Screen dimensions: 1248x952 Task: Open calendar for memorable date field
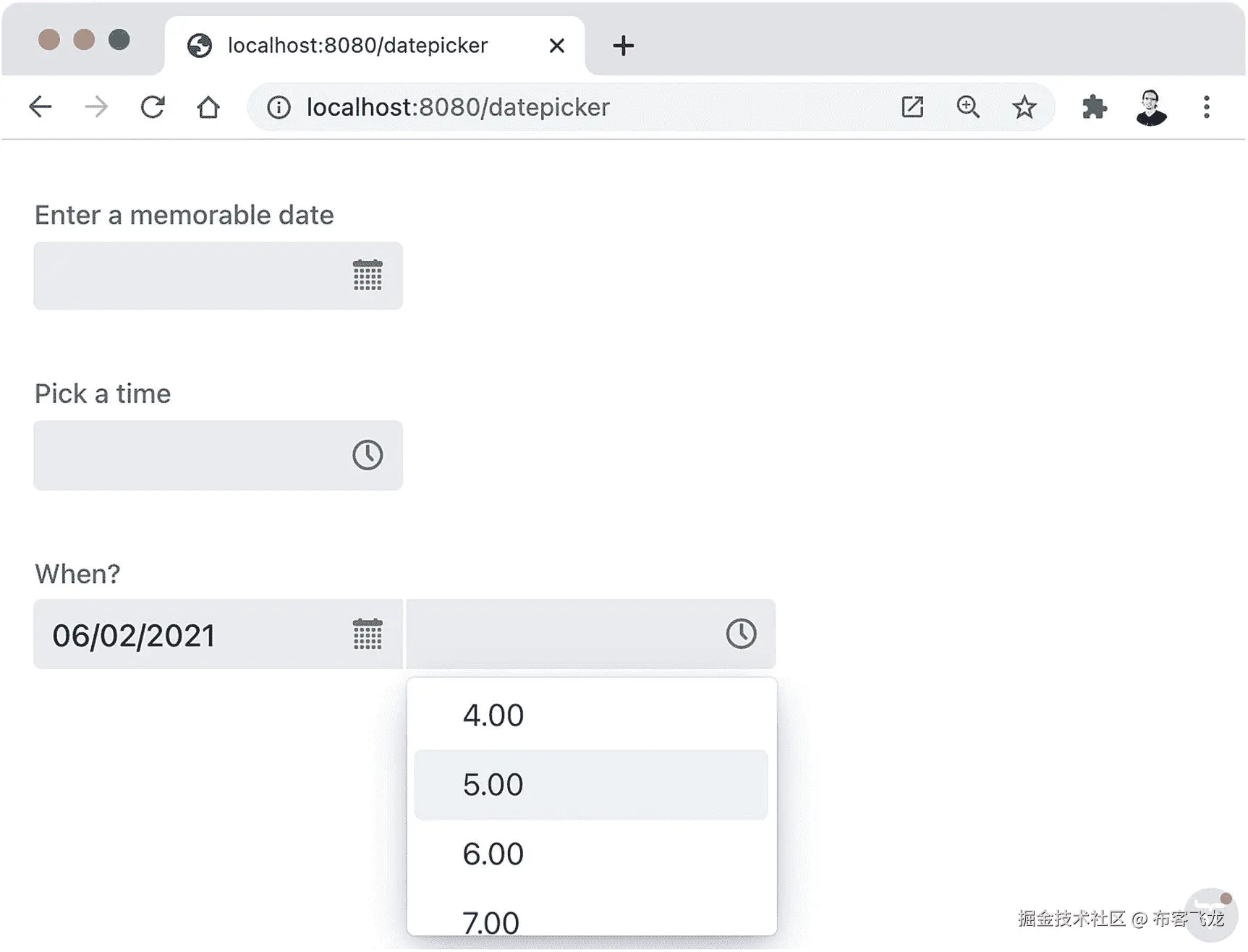click(368, 276)
